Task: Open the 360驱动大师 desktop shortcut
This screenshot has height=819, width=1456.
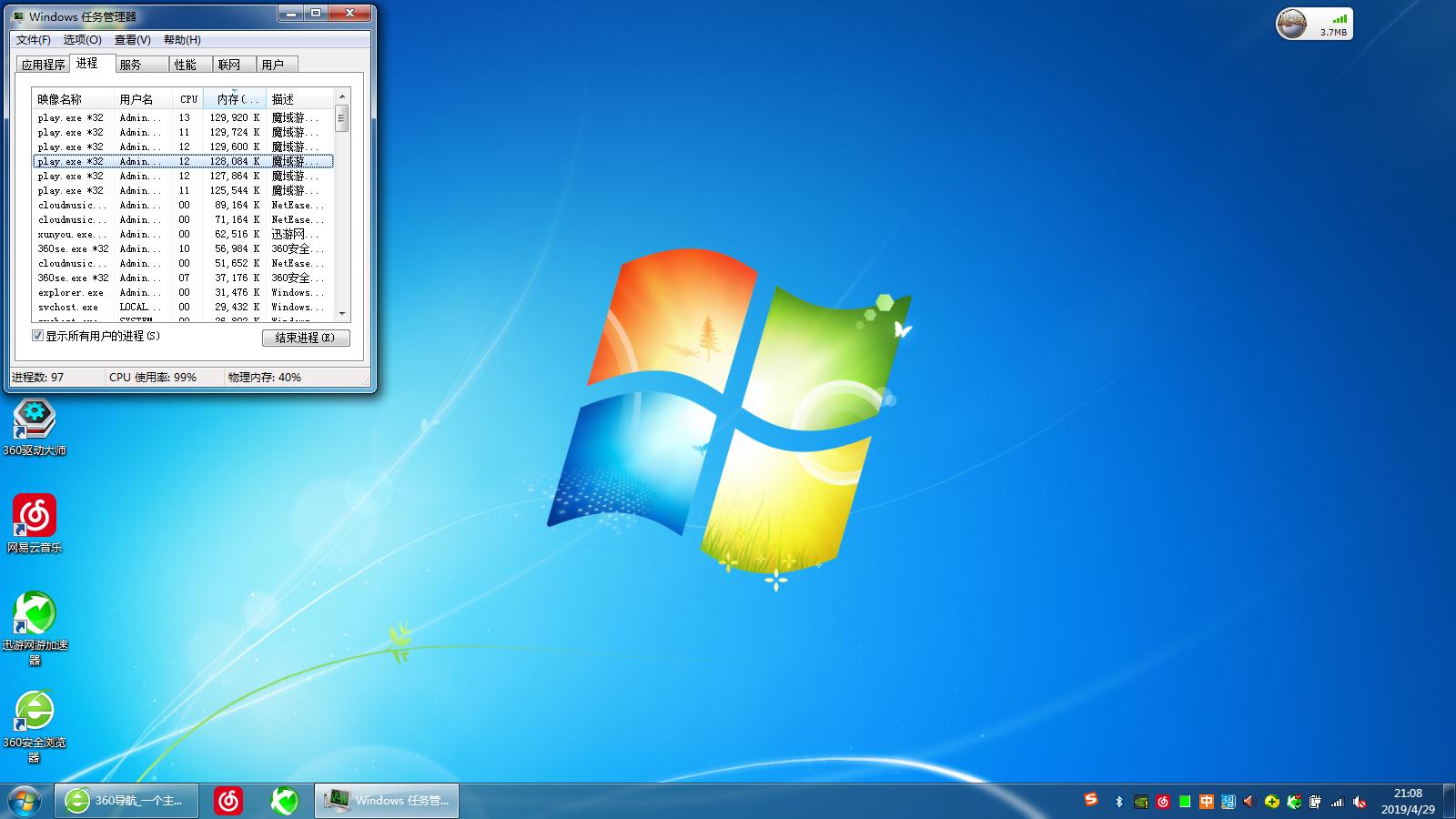Action: pos(35,426)
